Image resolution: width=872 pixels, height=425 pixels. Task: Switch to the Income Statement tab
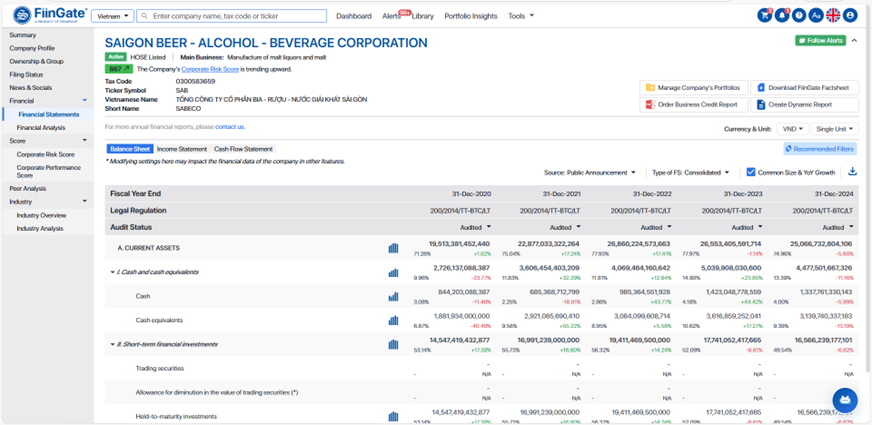181,149
